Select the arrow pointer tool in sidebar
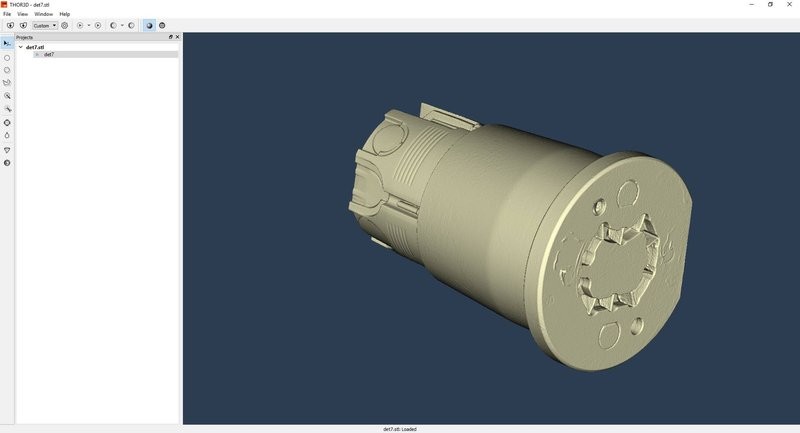 click(7, 44)
